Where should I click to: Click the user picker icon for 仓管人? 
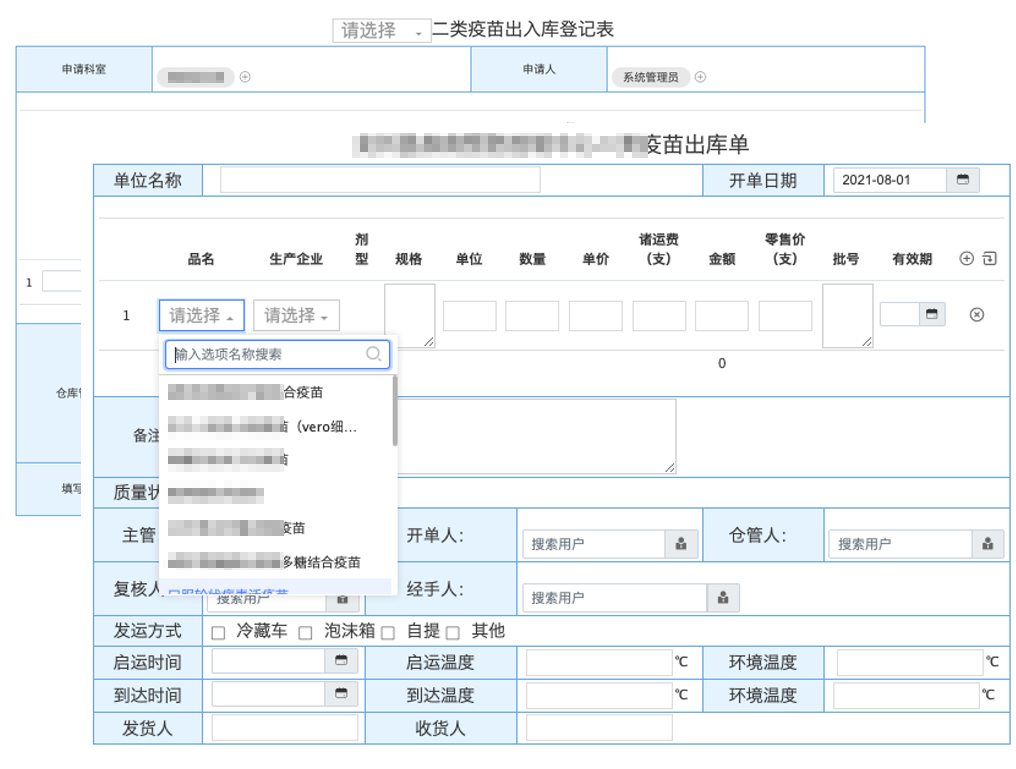(987, 544)
